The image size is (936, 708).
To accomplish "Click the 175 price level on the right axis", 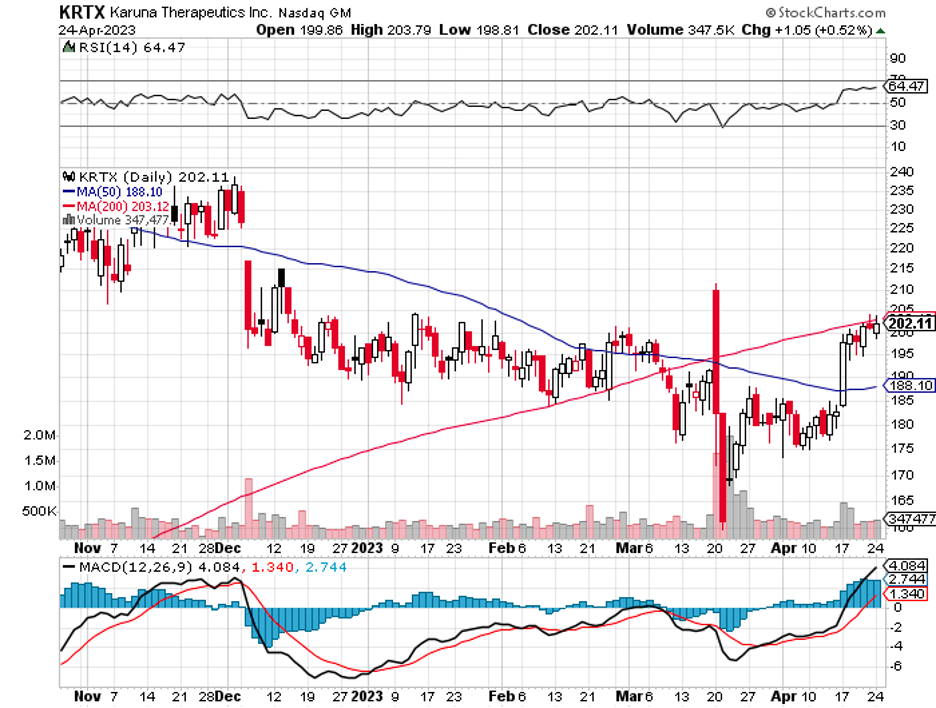I will tap(901, 448).
